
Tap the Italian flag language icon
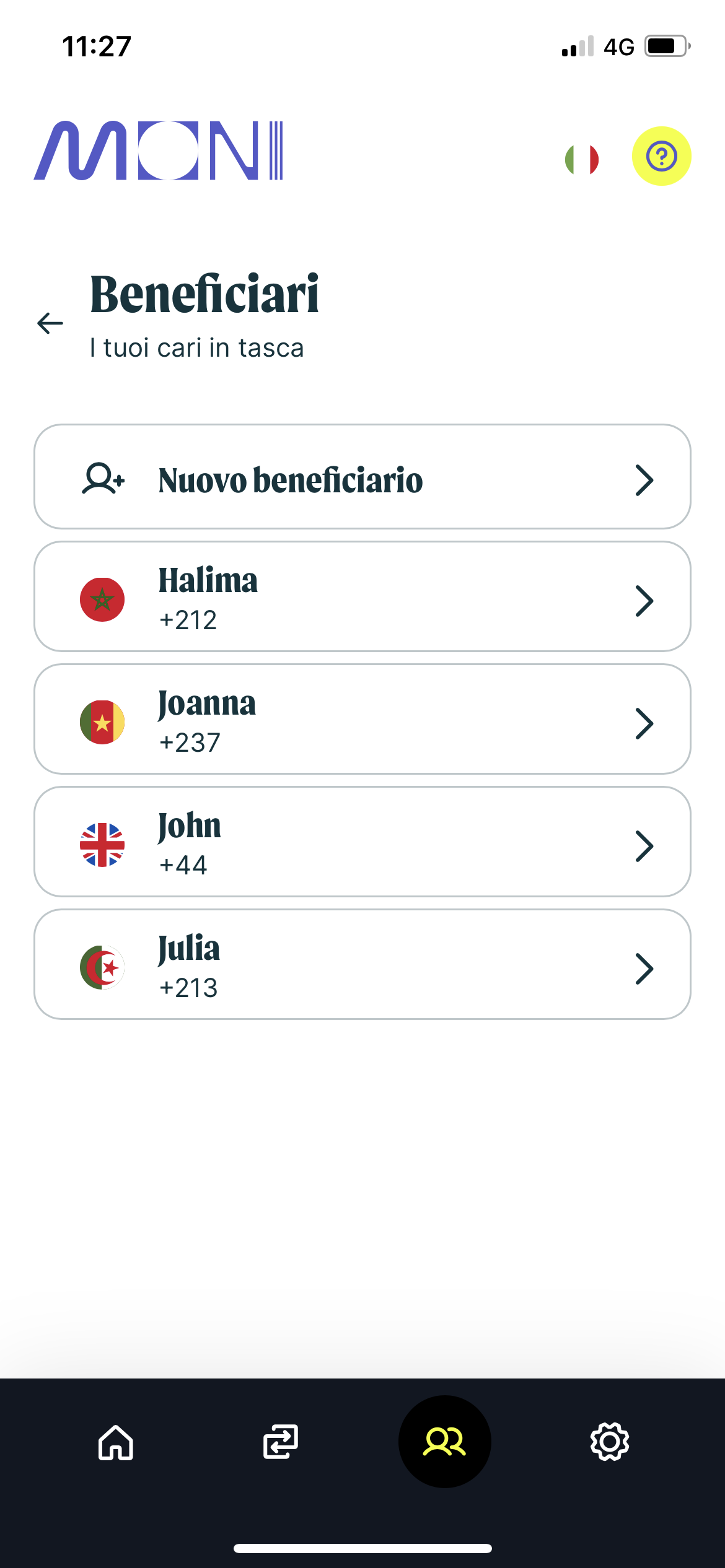pos(582,160)
